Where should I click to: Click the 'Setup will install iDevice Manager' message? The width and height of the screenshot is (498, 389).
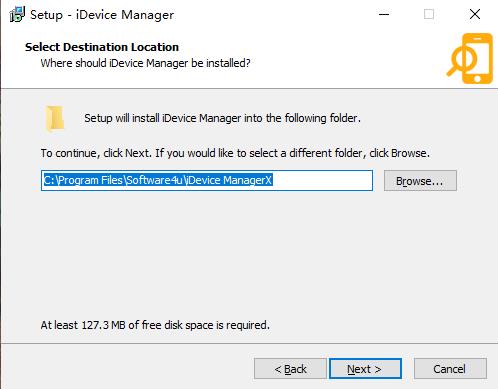click(x=222, y=118)
